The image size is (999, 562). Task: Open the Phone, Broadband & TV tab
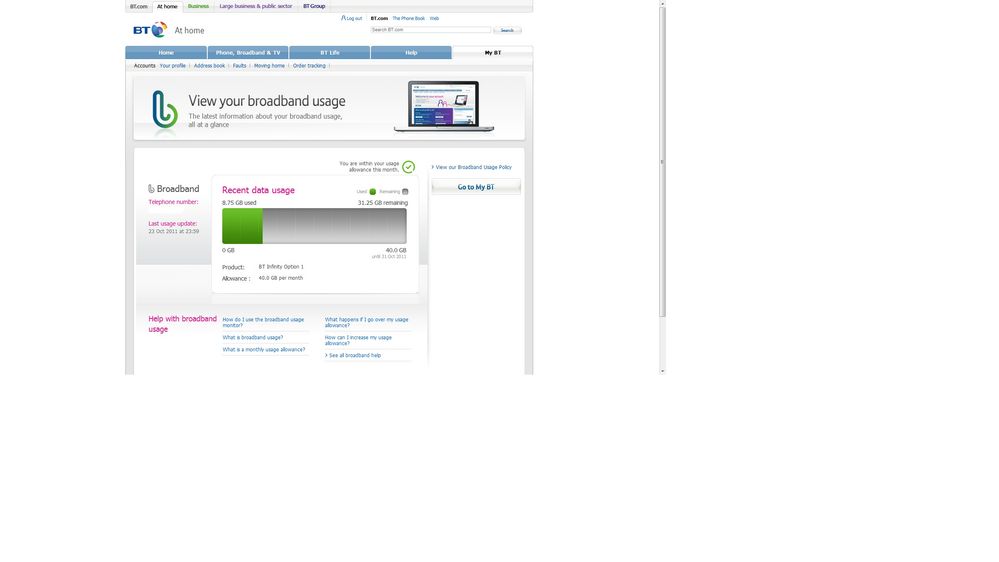point(248,52)
